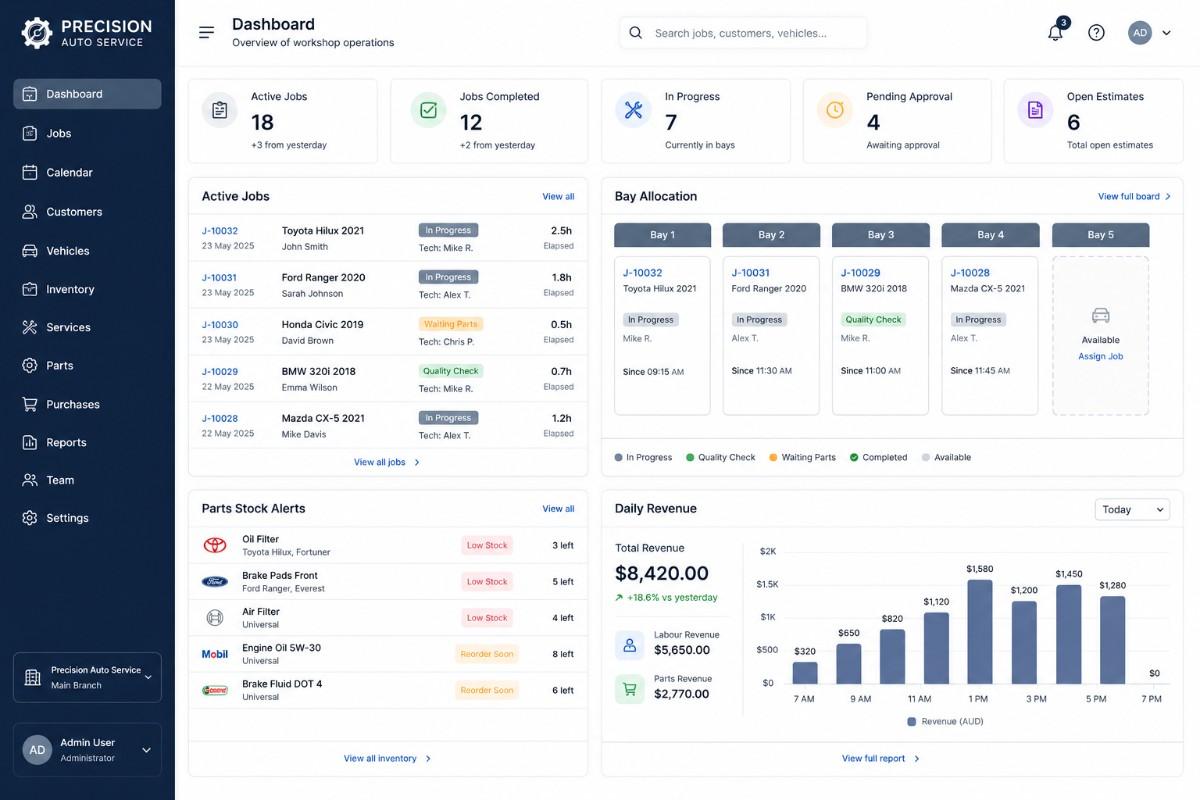Screen dimensions: 1200x800
Task: Click Assign Job in Bay 5
Action: 1100,357
